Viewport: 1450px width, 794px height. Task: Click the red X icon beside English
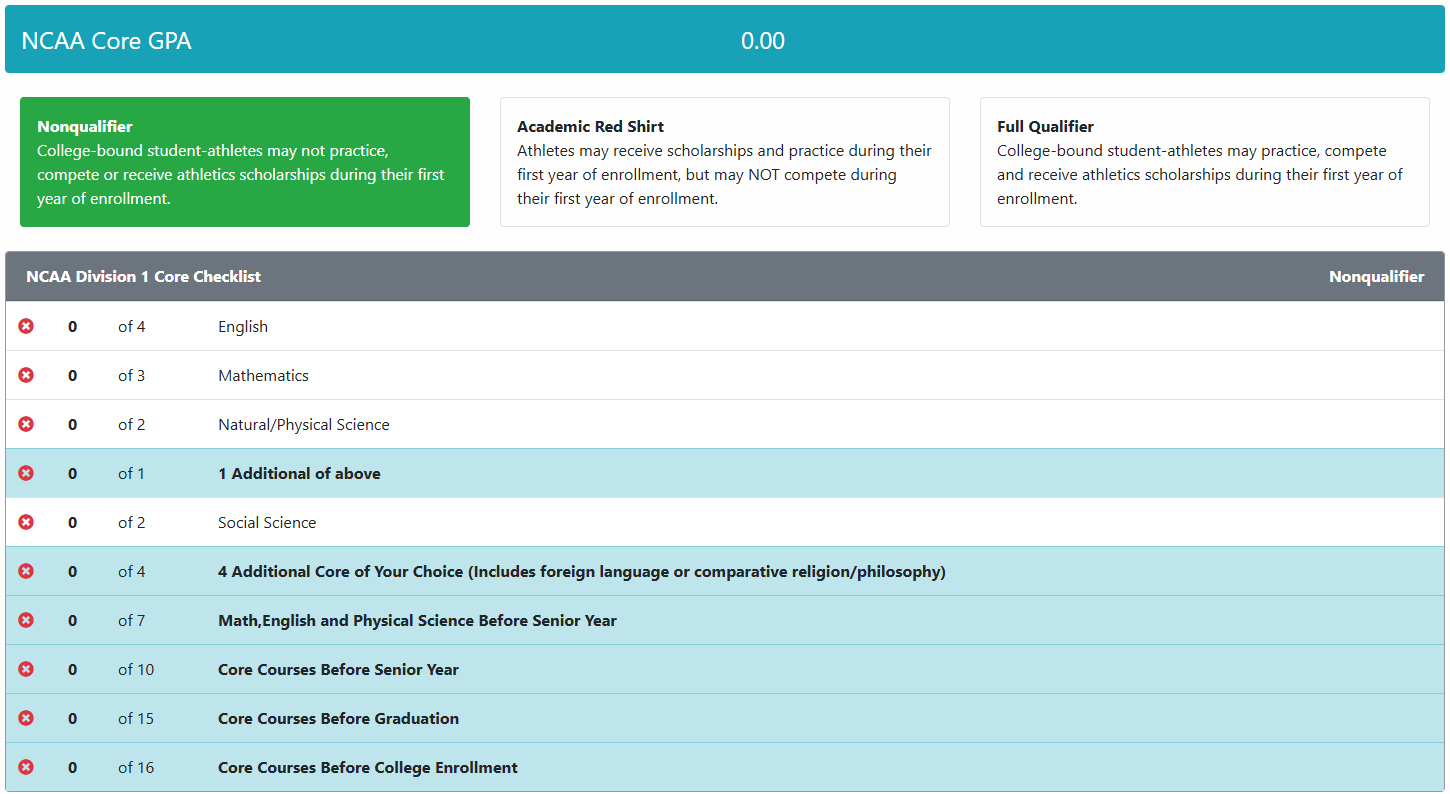[x=26, y=326]
